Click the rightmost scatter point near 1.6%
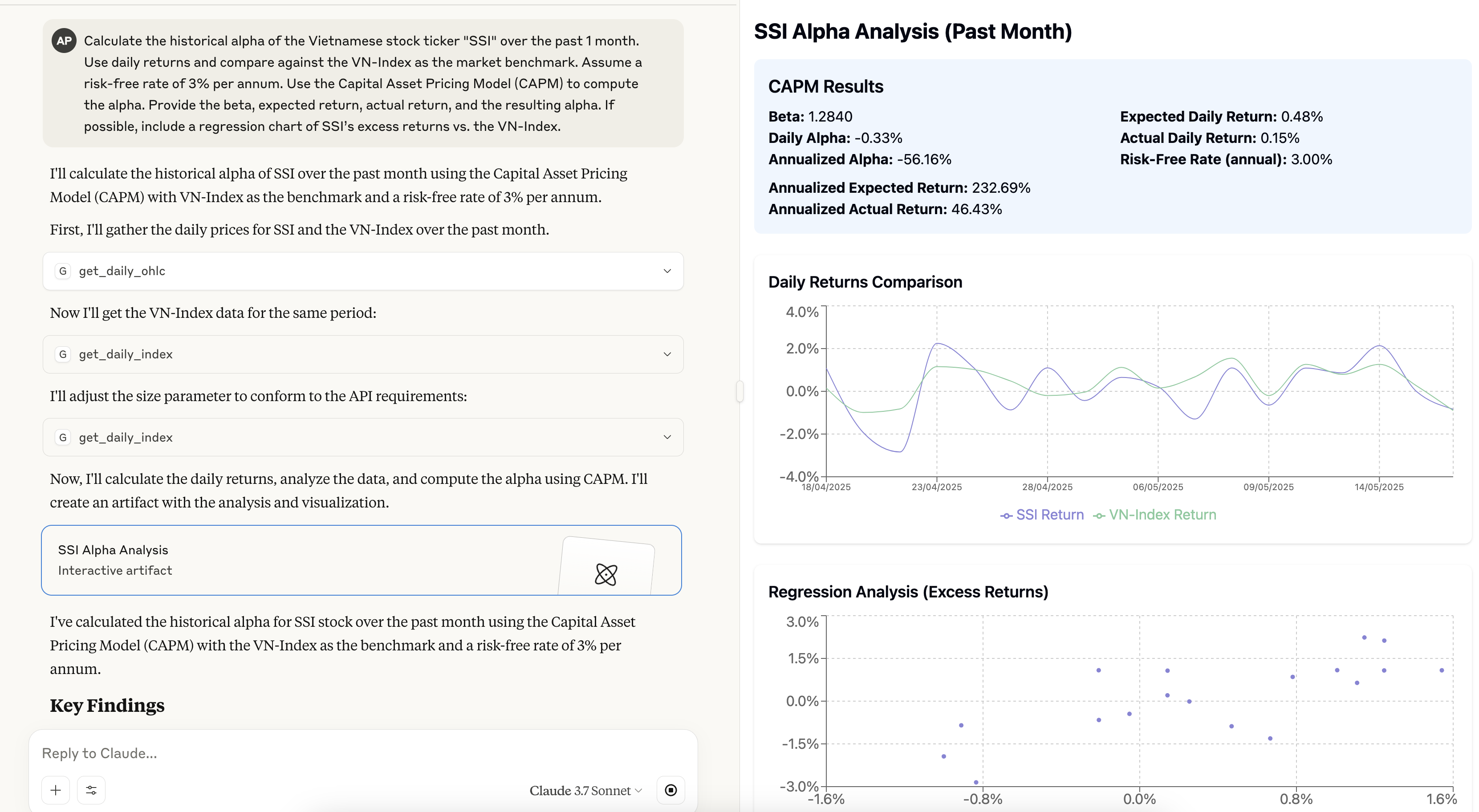Screen dimensions: 1479x812 click(x=1442, y=670)
